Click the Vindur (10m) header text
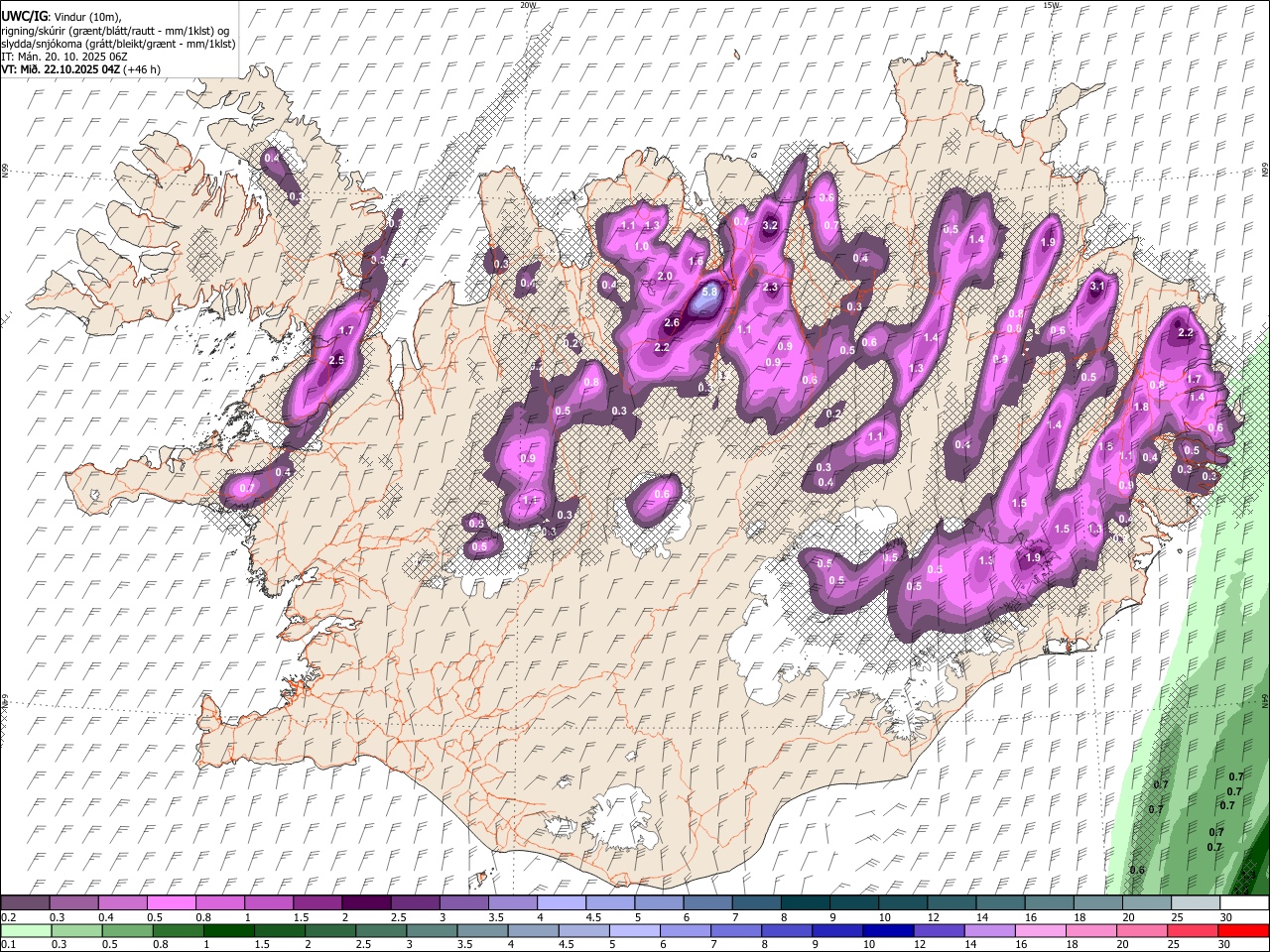1270x952 pixels. [88, 17]
